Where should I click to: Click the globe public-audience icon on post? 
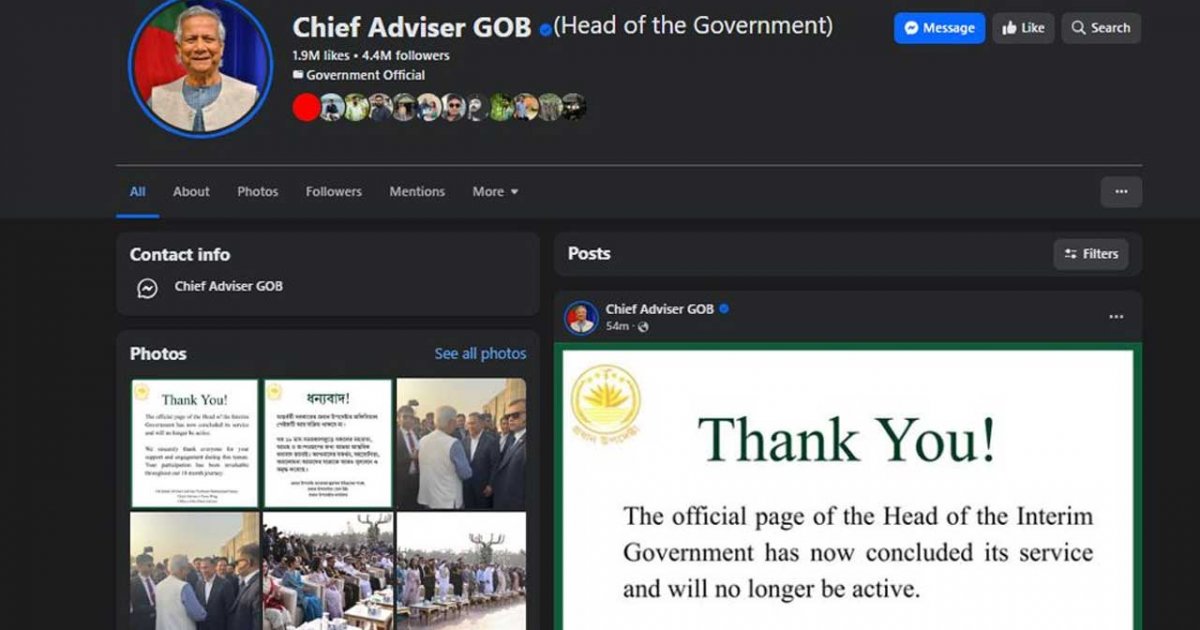click(643, 327)
